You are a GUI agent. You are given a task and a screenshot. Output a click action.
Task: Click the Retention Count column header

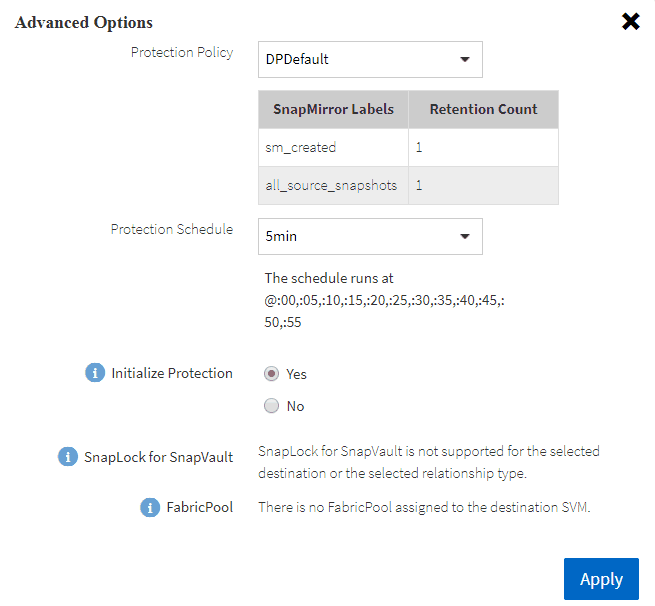pos(483,109)
